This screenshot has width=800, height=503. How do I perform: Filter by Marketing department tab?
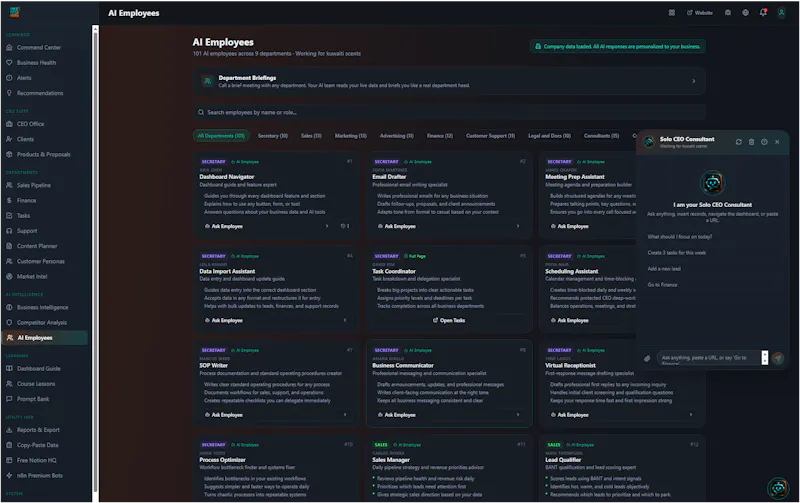click(x=351, y=136)
